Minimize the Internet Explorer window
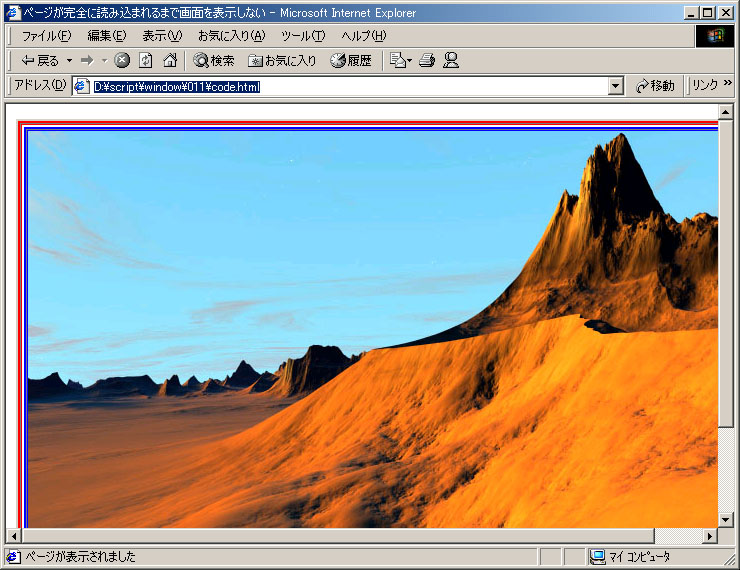740x570 pixels. (x=691, y=13)
